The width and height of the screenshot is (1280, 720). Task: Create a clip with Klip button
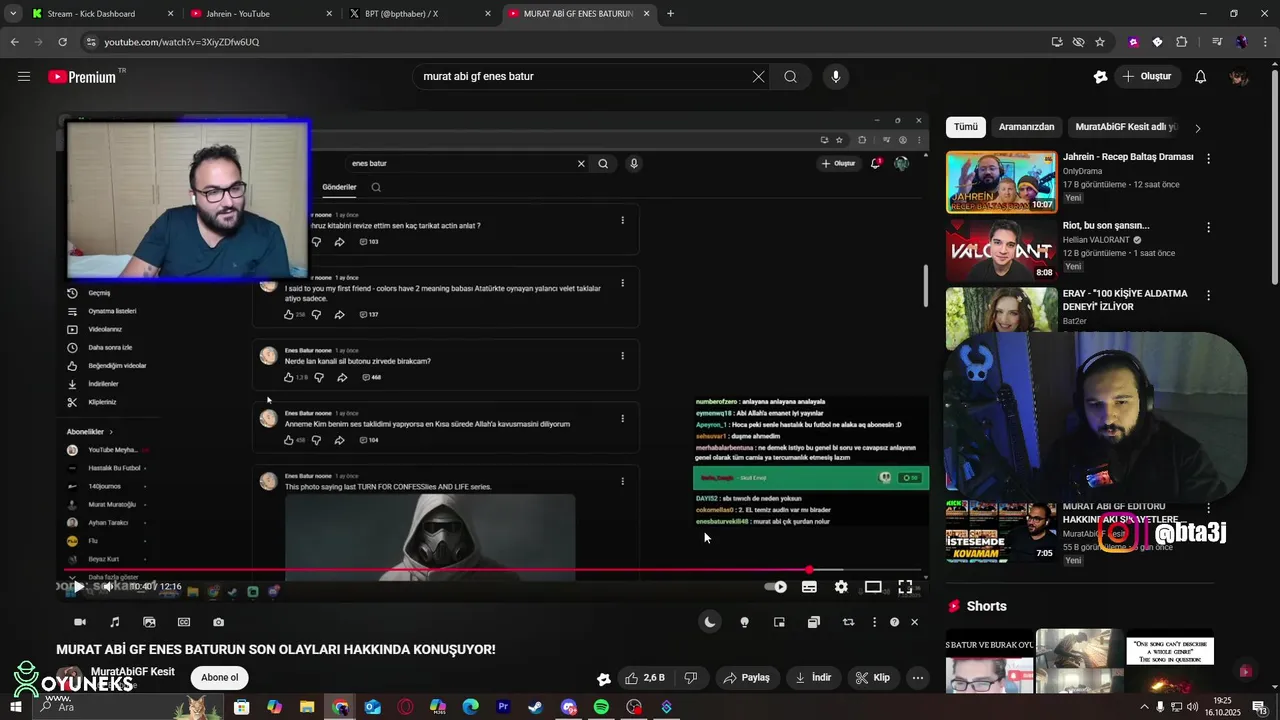point(873,677)
